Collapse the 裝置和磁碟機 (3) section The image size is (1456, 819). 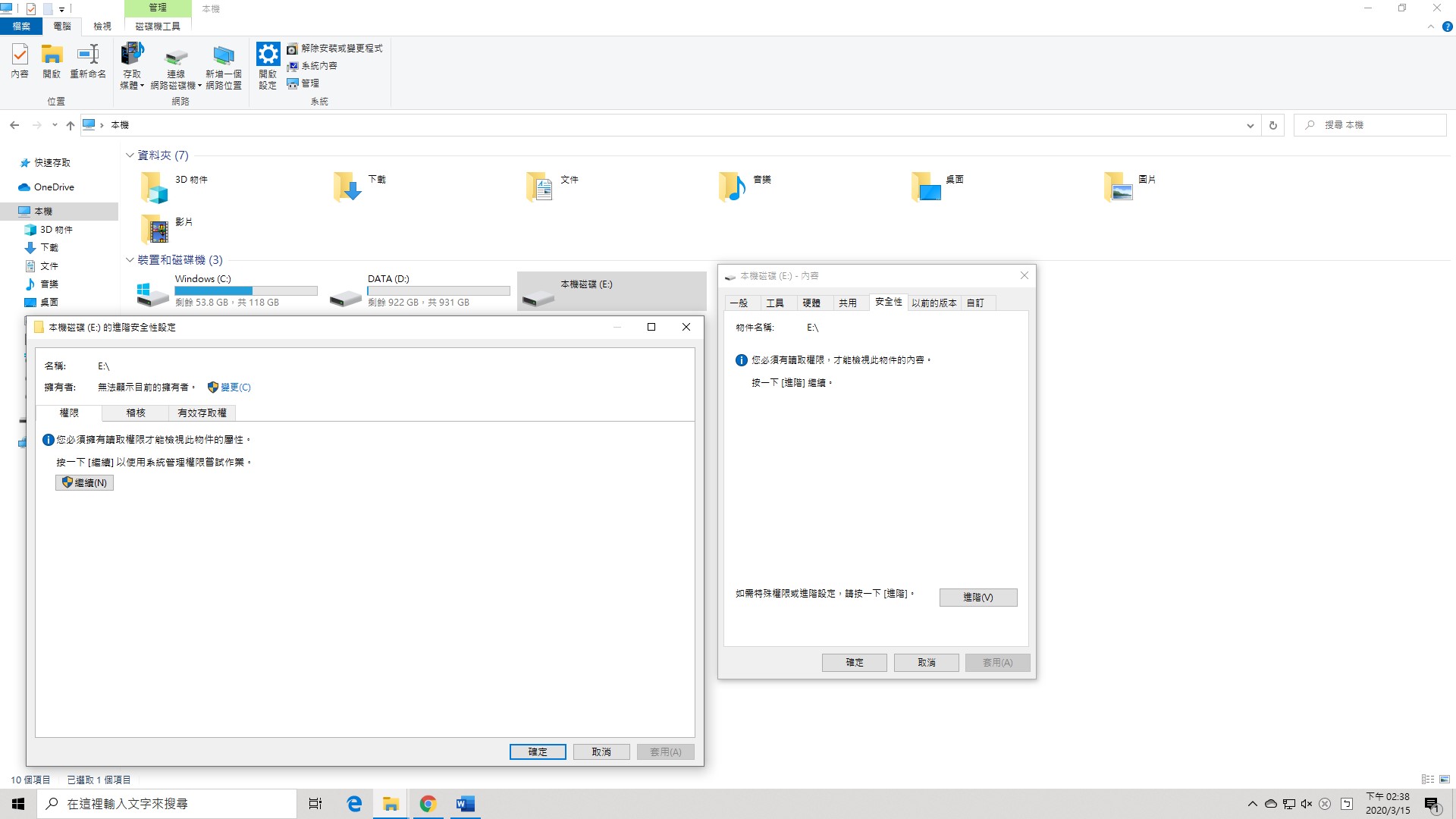pos(130,260)
